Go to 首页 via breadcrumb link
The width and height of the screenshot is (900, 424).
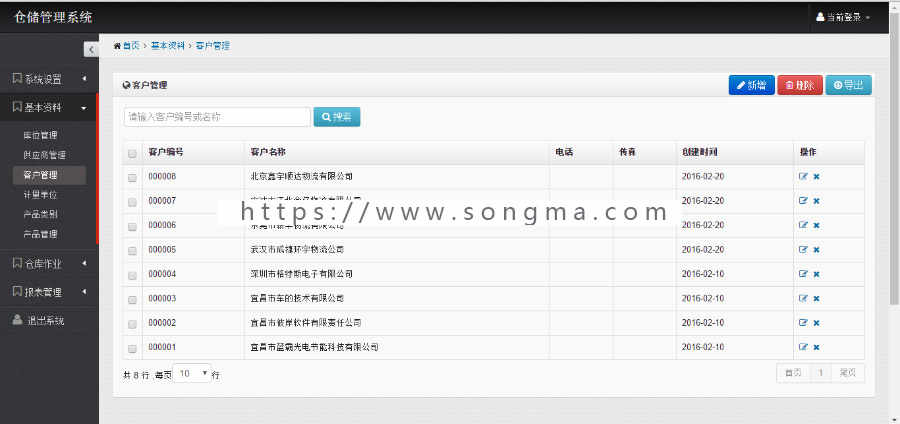tap(131, 46)
